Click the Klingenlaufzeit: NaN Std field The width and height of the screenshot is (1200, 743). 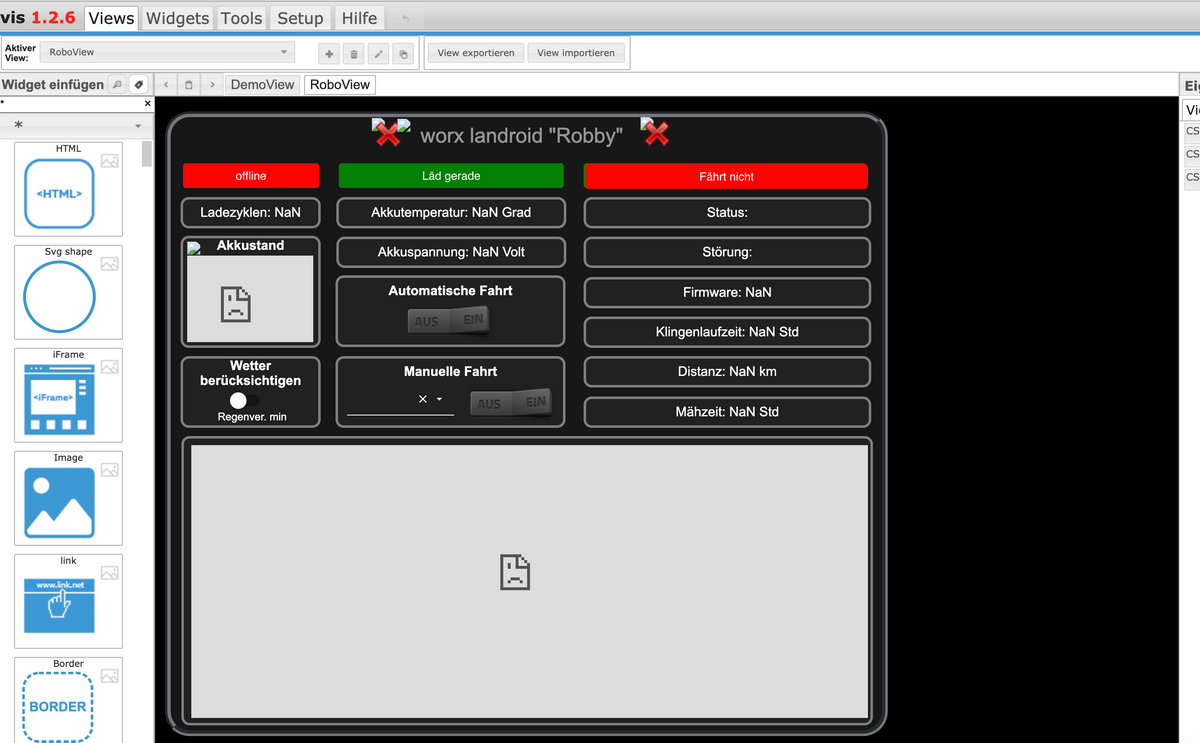[727, 332]
